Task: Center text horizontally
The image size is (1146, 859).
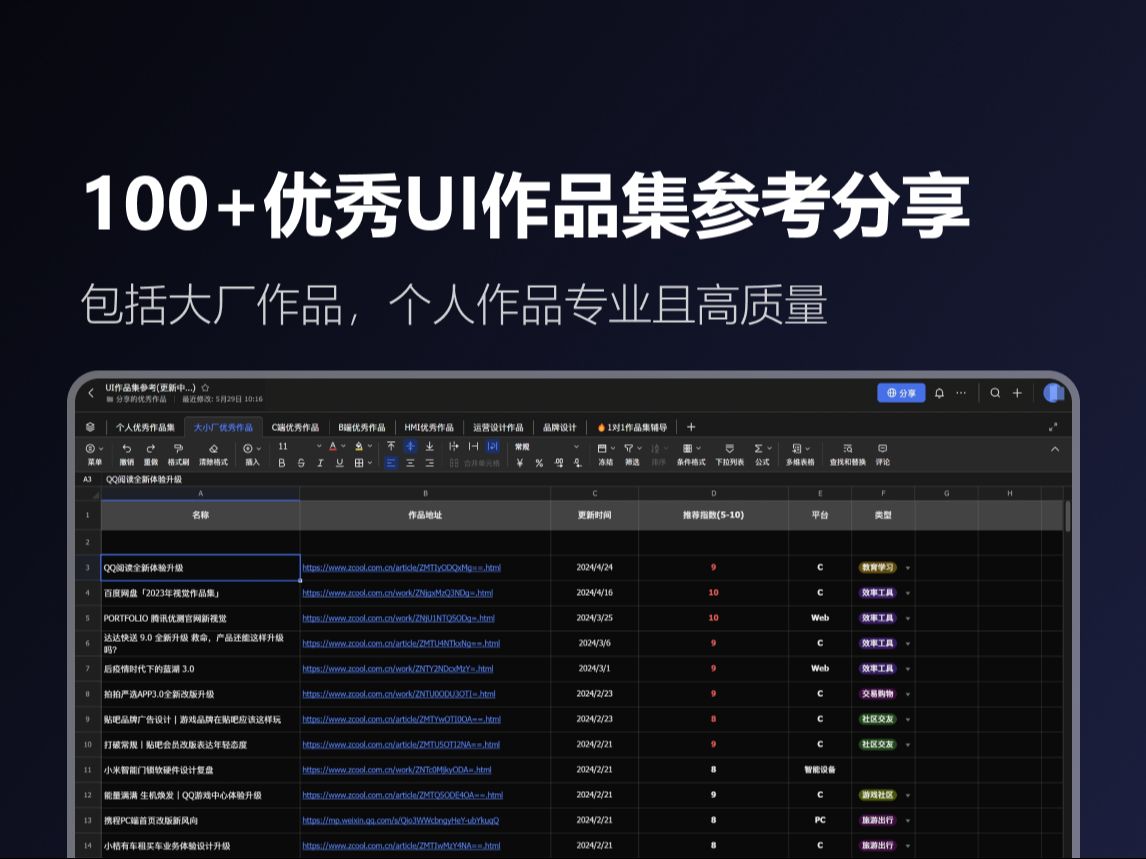Action: (410, 463)
